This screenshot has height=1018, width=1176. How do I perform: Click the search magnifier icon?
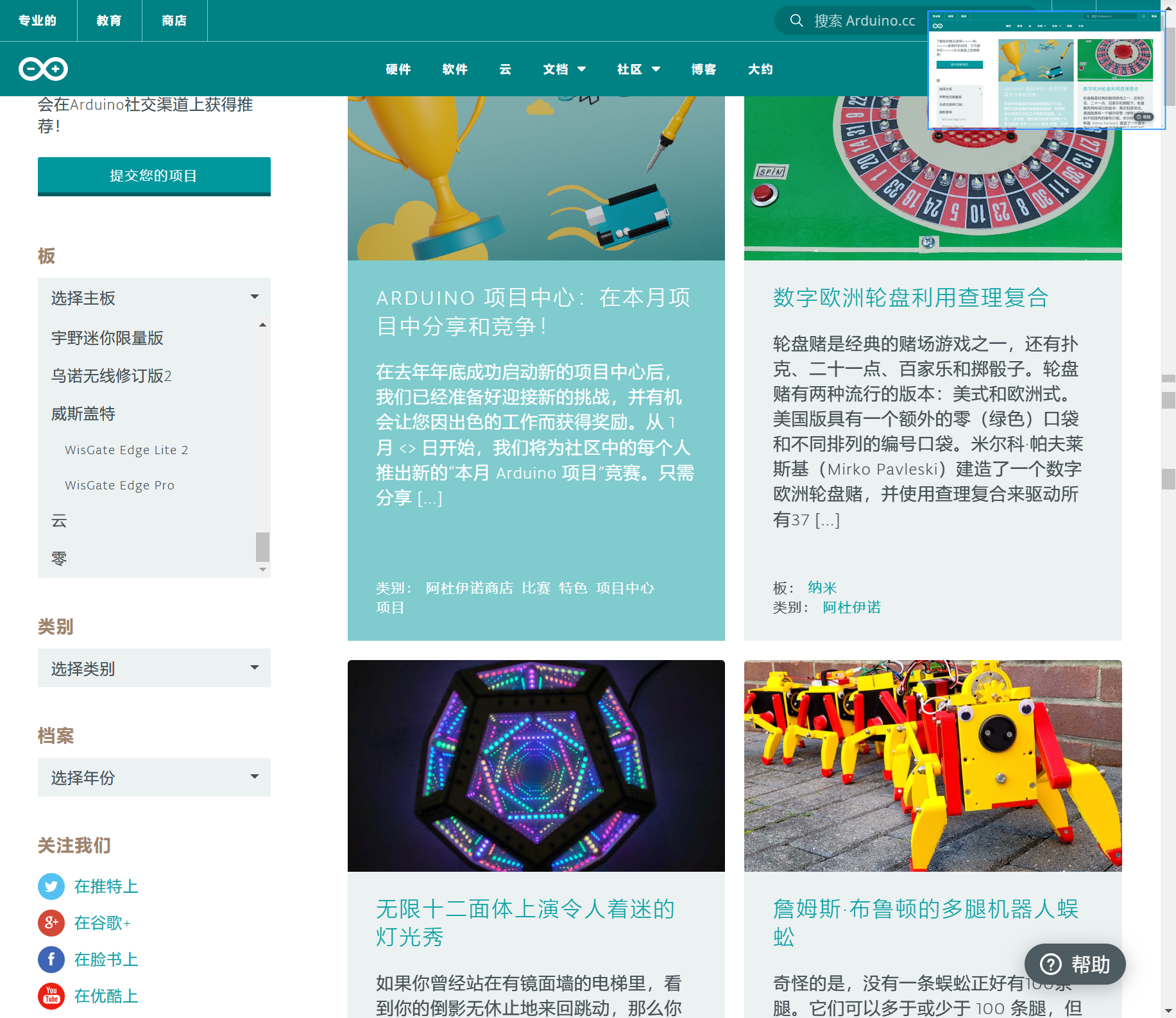[796, 21]
